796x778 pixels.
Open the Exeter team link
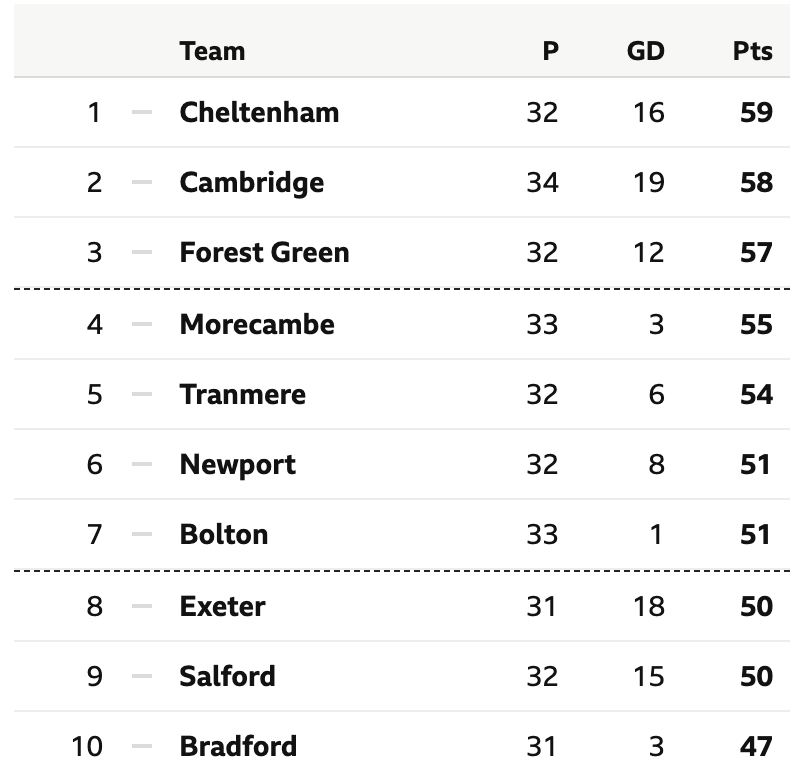(x=222, y=606)
